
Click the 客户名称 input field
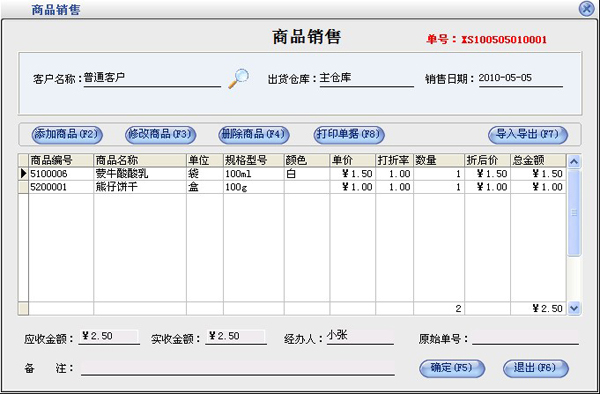click(152, 78)
